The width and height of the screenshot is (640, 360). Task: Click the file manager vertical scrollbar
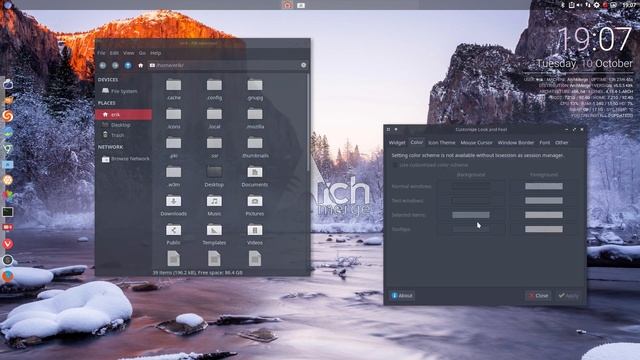tap(308, 122)
